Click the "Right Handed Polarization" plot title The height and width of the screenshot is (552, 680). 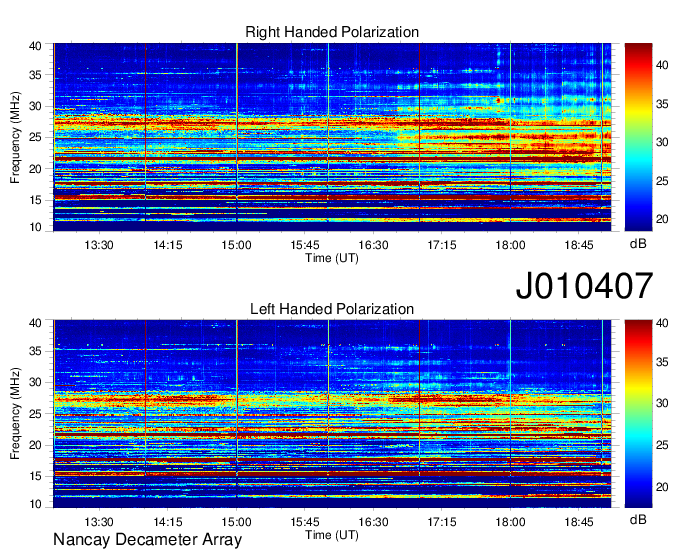click(332, 32)
